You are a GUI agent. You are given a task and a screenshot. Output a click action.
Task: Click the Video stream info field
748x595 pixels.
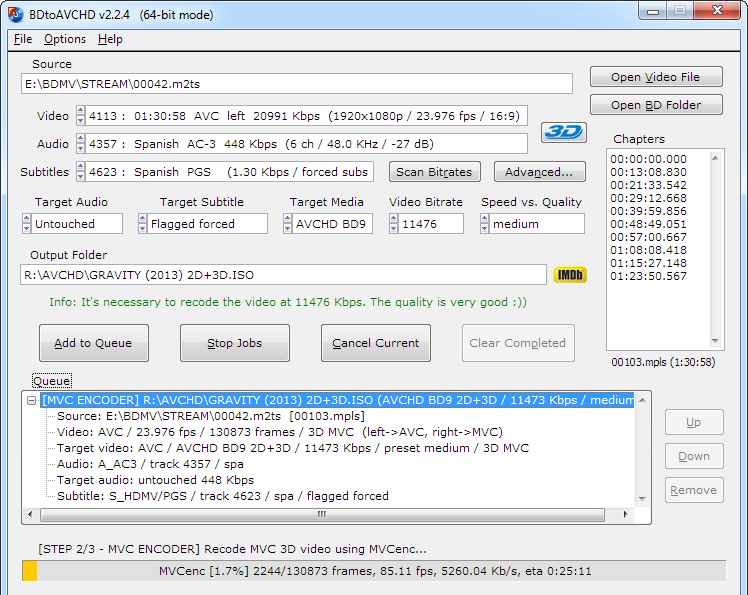click(x=306, y=116)
